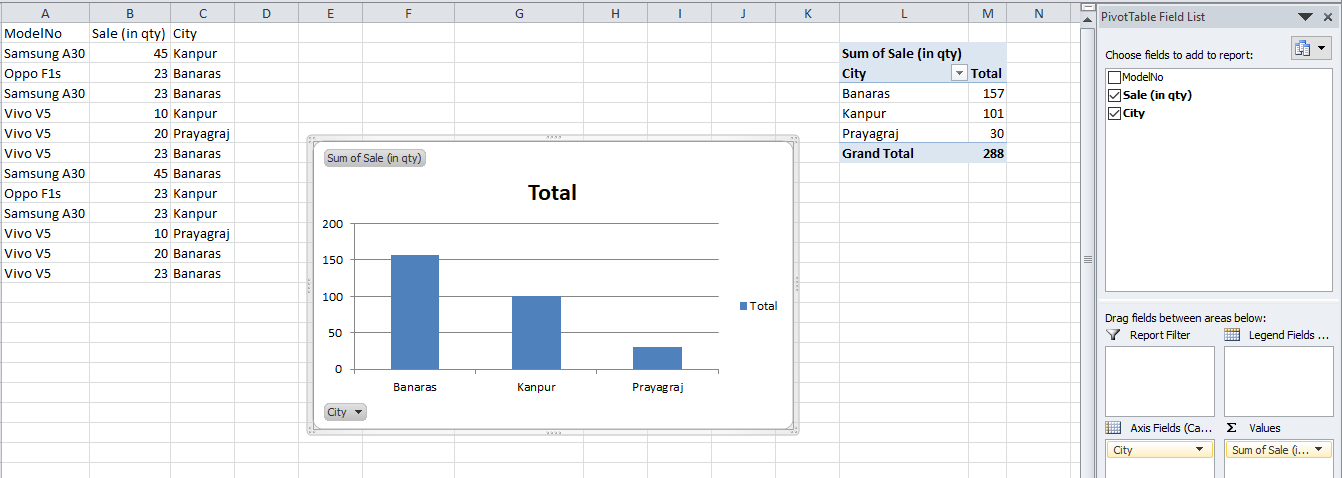
Task: Click the Axis Fields area icon
Action: 1114,427
